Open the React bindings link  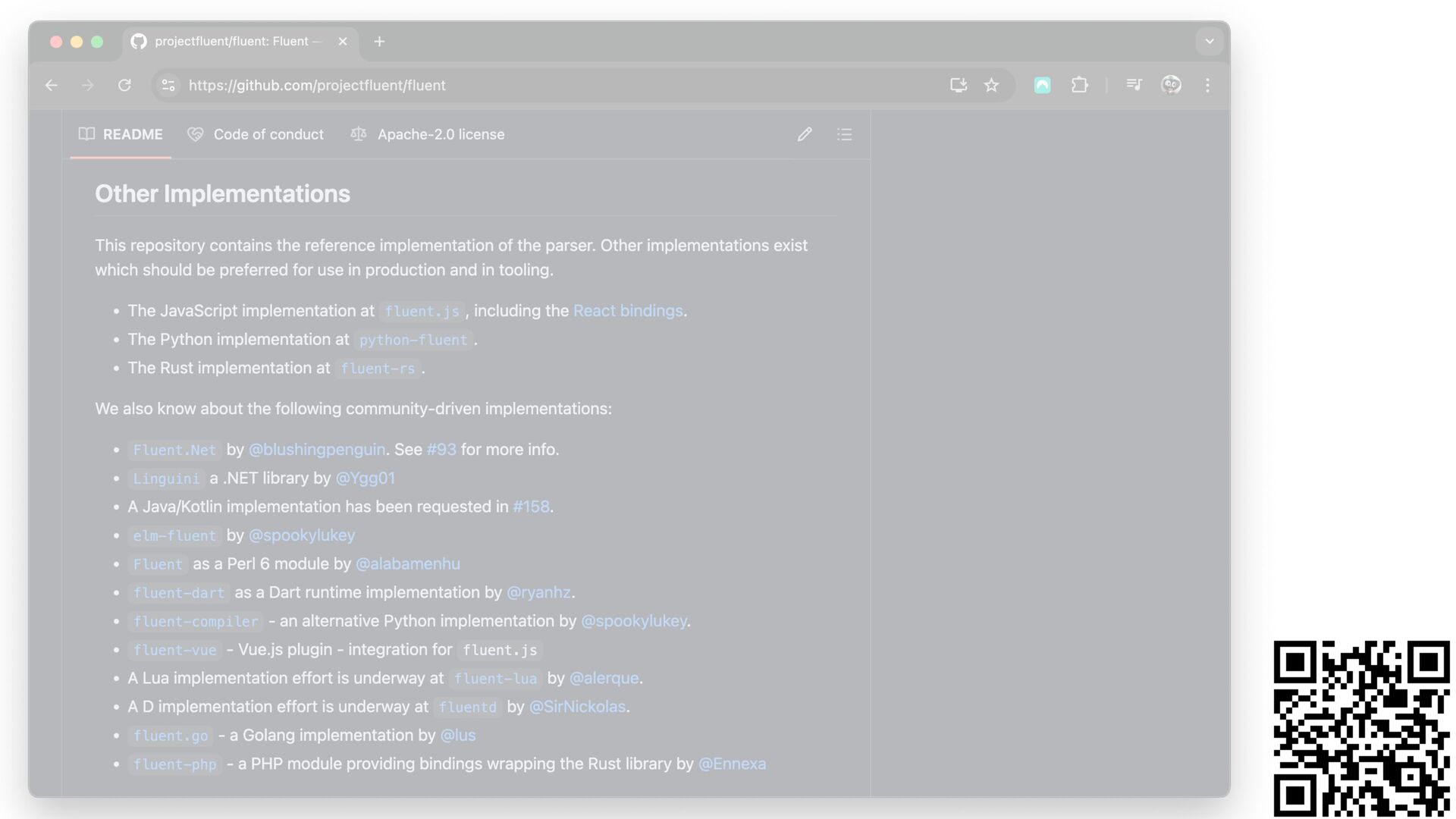(x=628, y=311)
